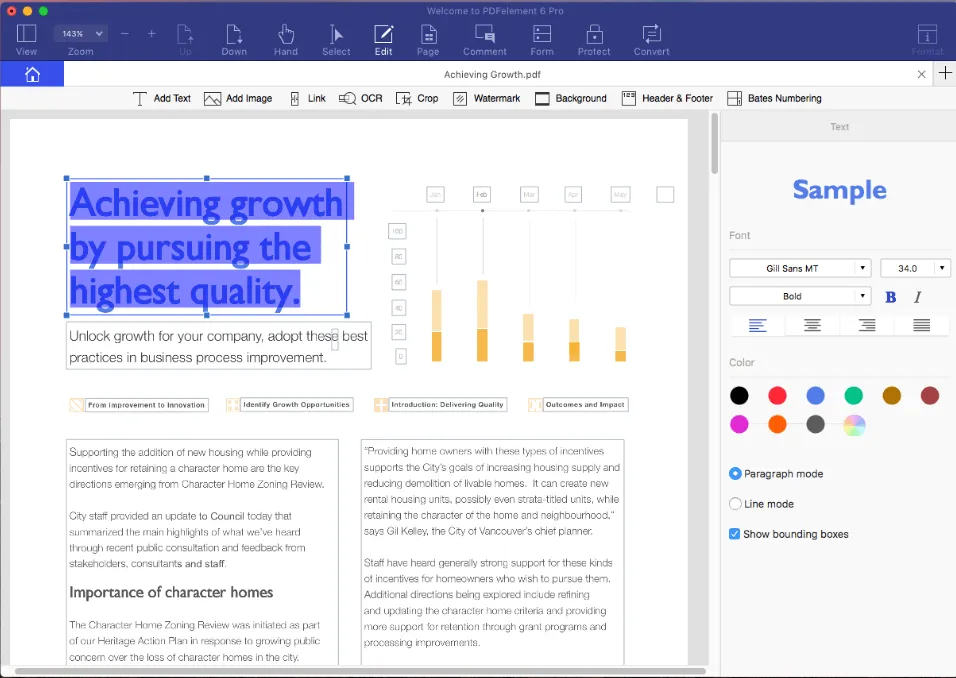
Task: Open the Convert tool
Action: [x=651, y=39]
